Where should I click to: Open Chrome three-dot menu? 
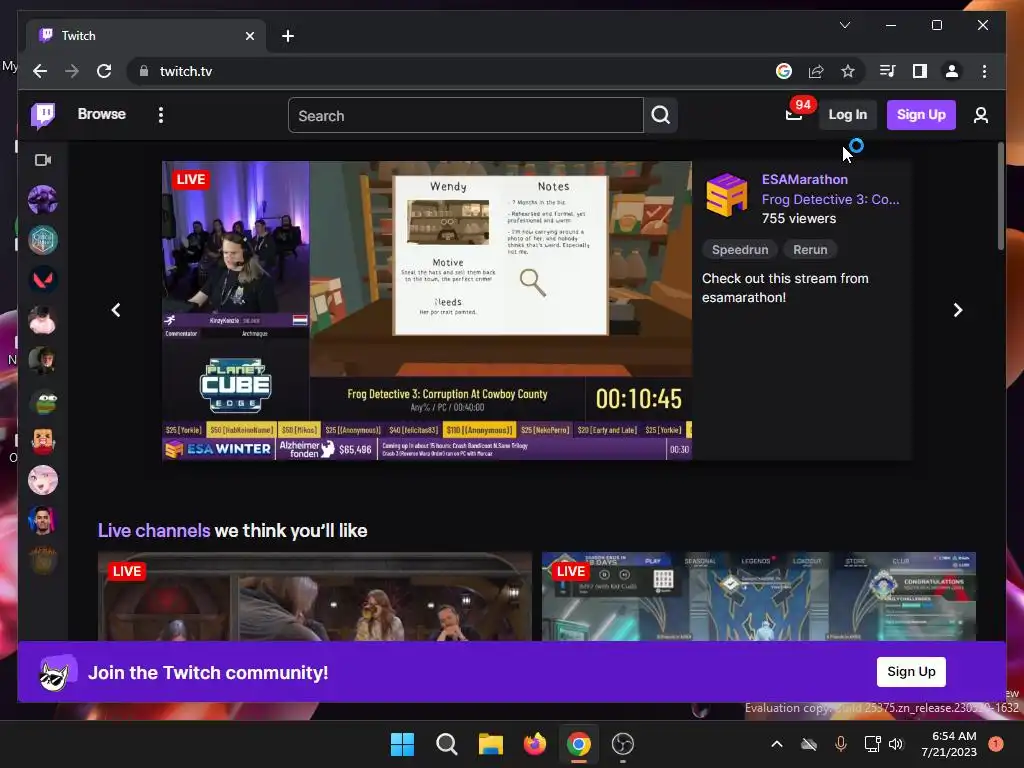pos(984,71)
